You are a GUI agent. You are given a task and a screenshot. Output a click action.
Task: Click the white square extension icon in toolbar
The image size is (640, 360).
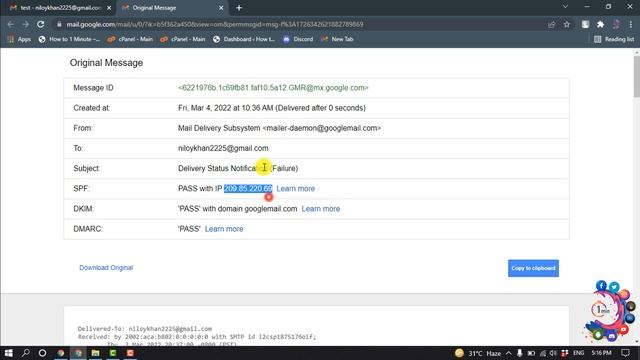click(x=585, y=24)
